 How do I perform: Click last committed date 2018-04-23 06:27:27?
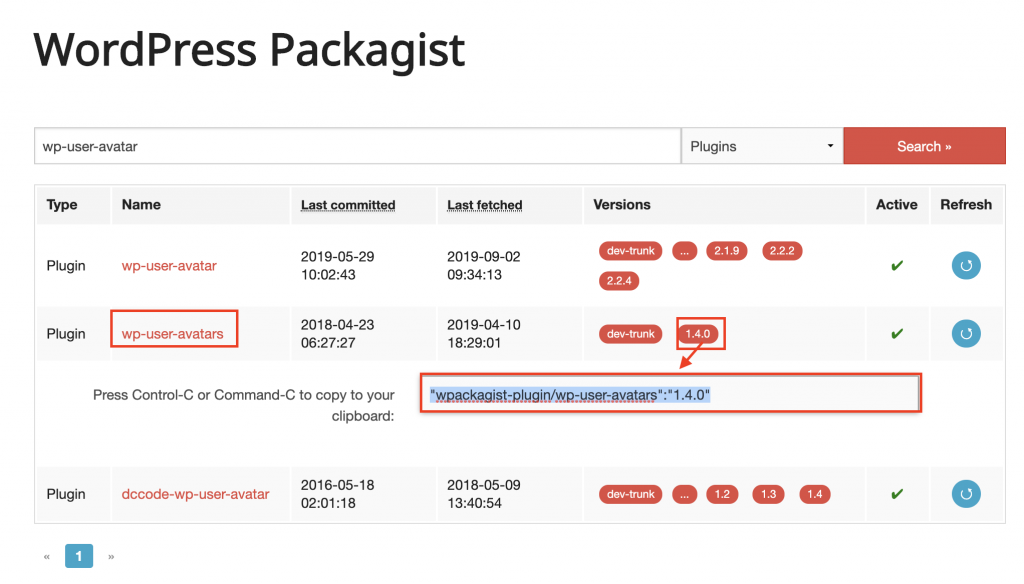click(338, 333)
